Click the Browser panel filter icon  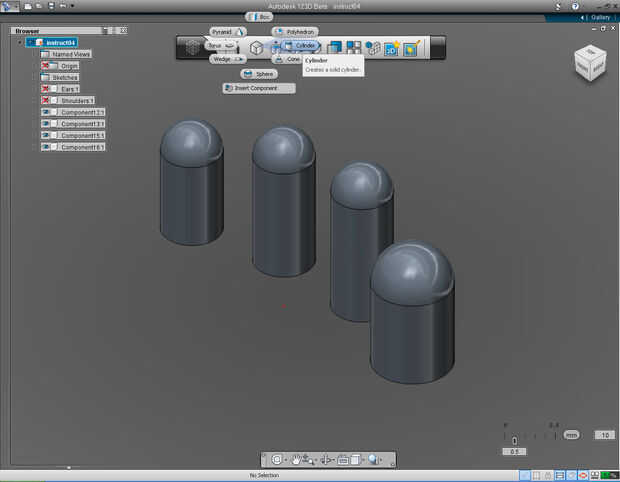coord(105,30)
